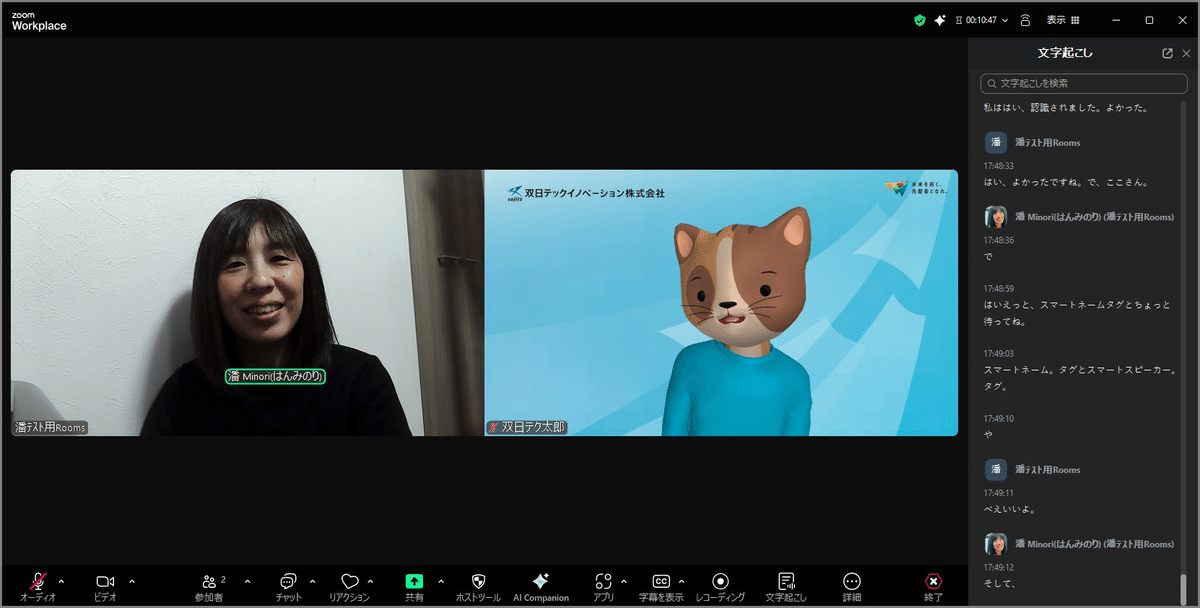This screenshot has height=608, width=1200.
Task: Pop out the 文字起こし transcript panel
Action: (1168, 54)
